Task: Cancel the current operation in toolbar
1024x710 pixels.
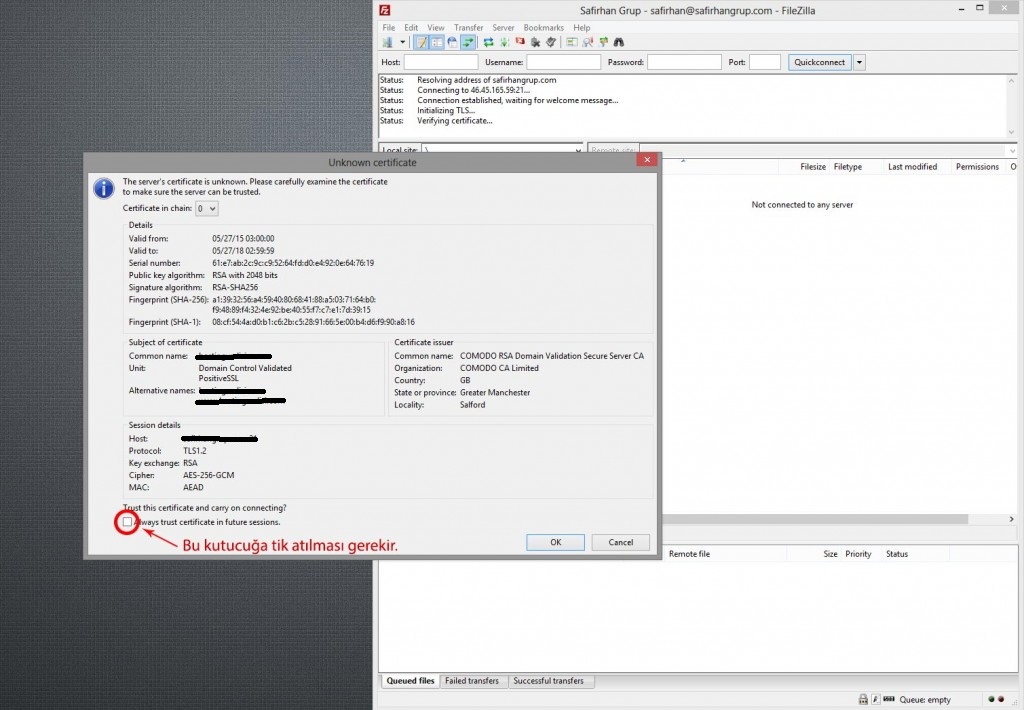Action: point(520,42)
